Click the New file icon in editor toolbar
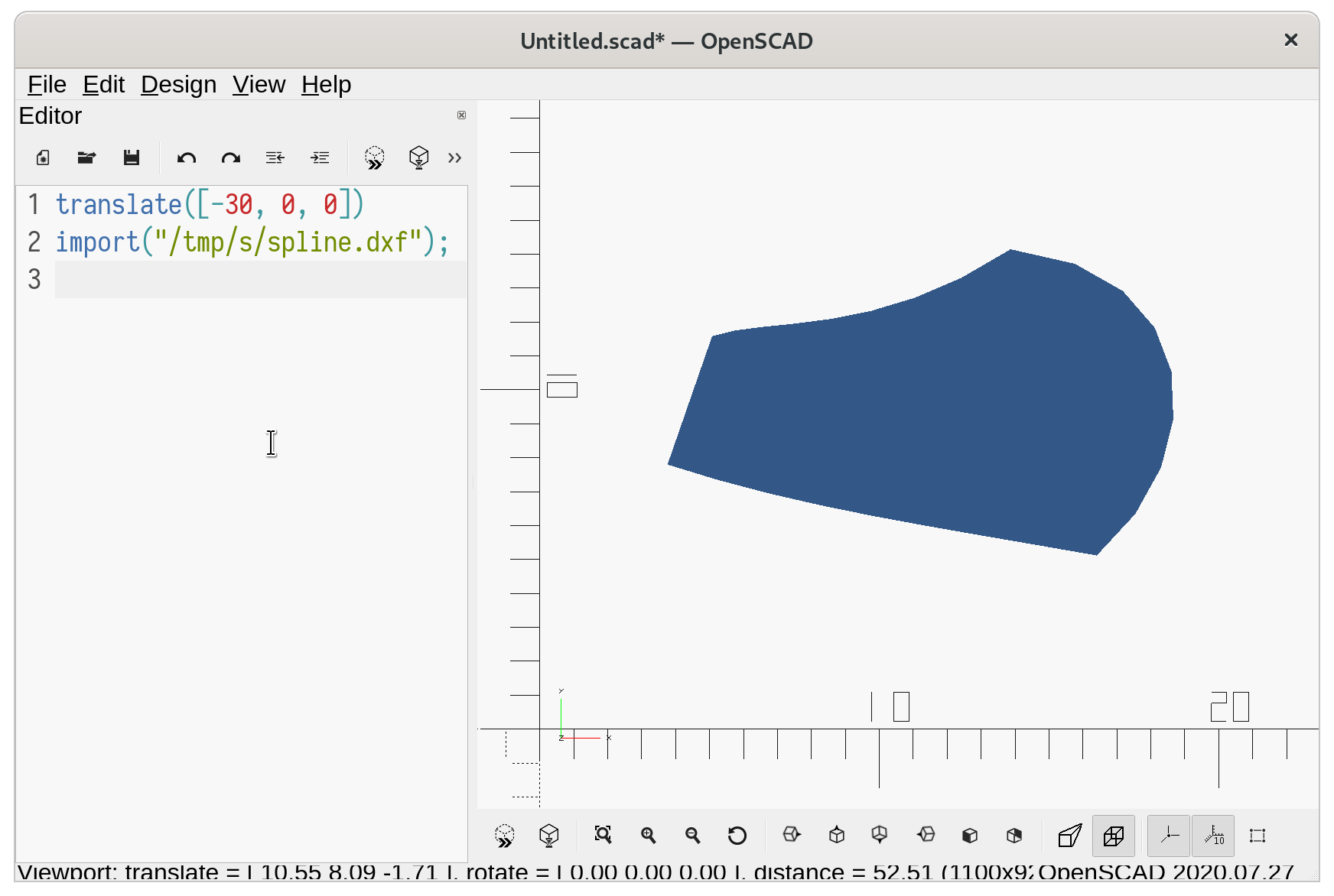This screenshot has height=896, width=1334. tap(43, 158)
